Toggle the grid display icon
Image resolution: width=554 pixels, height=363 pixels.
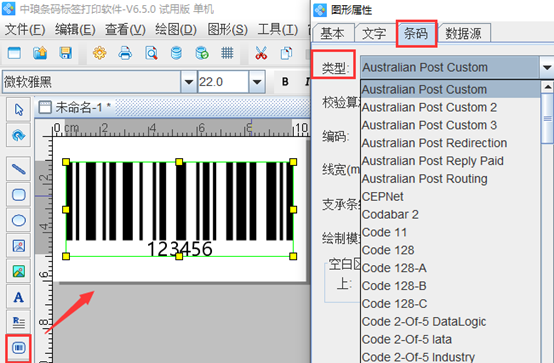point(227,53)
